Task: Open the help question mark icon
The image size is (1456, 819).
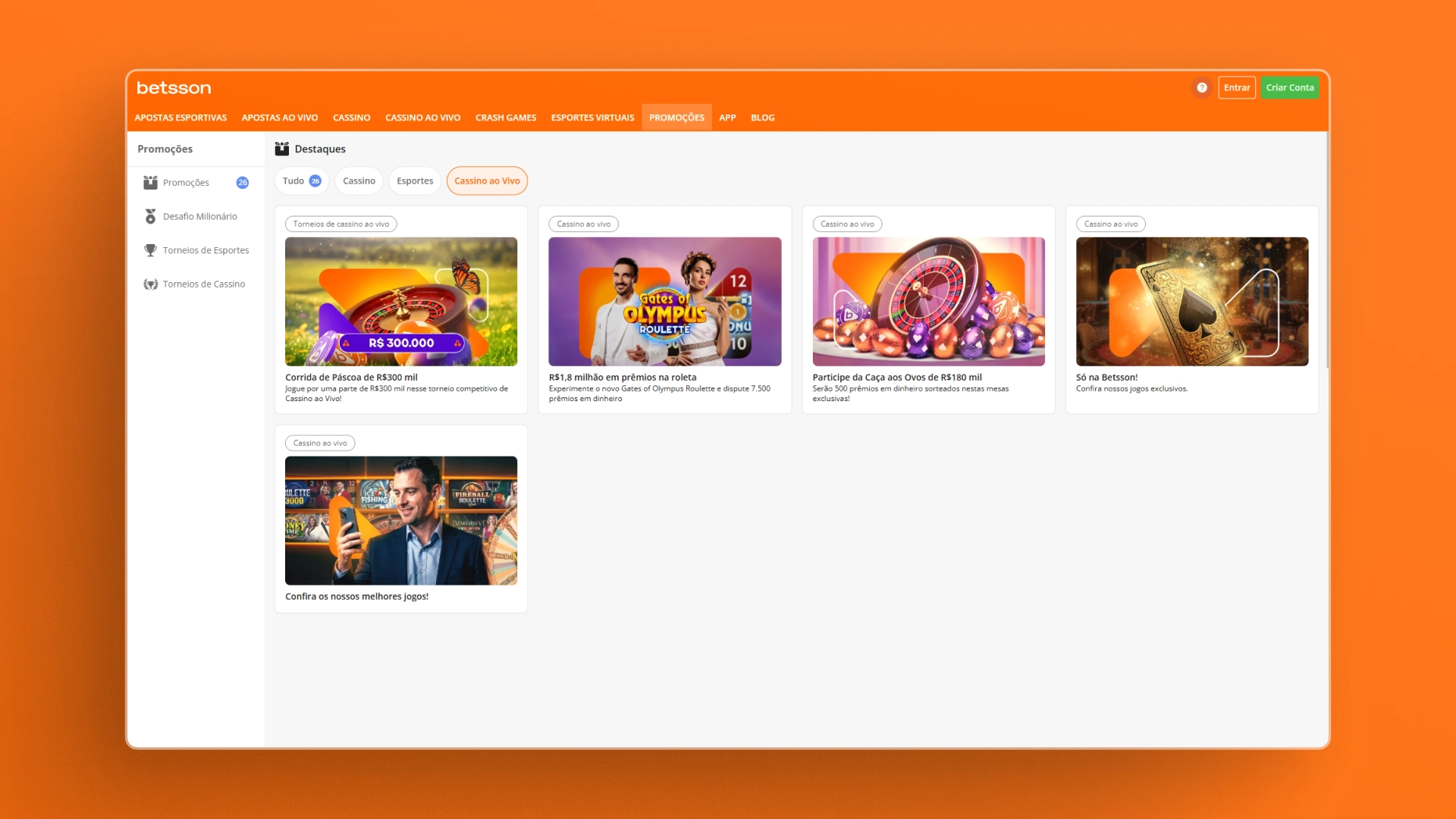Action: click(1202, 88)
